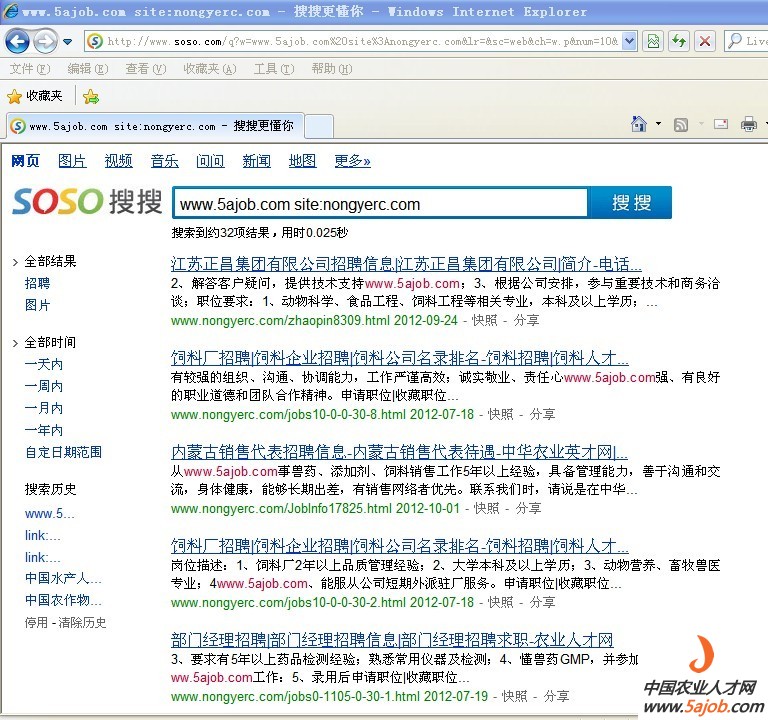
Task: Open the 查看 (View) menu
Action: click(145, 69)
